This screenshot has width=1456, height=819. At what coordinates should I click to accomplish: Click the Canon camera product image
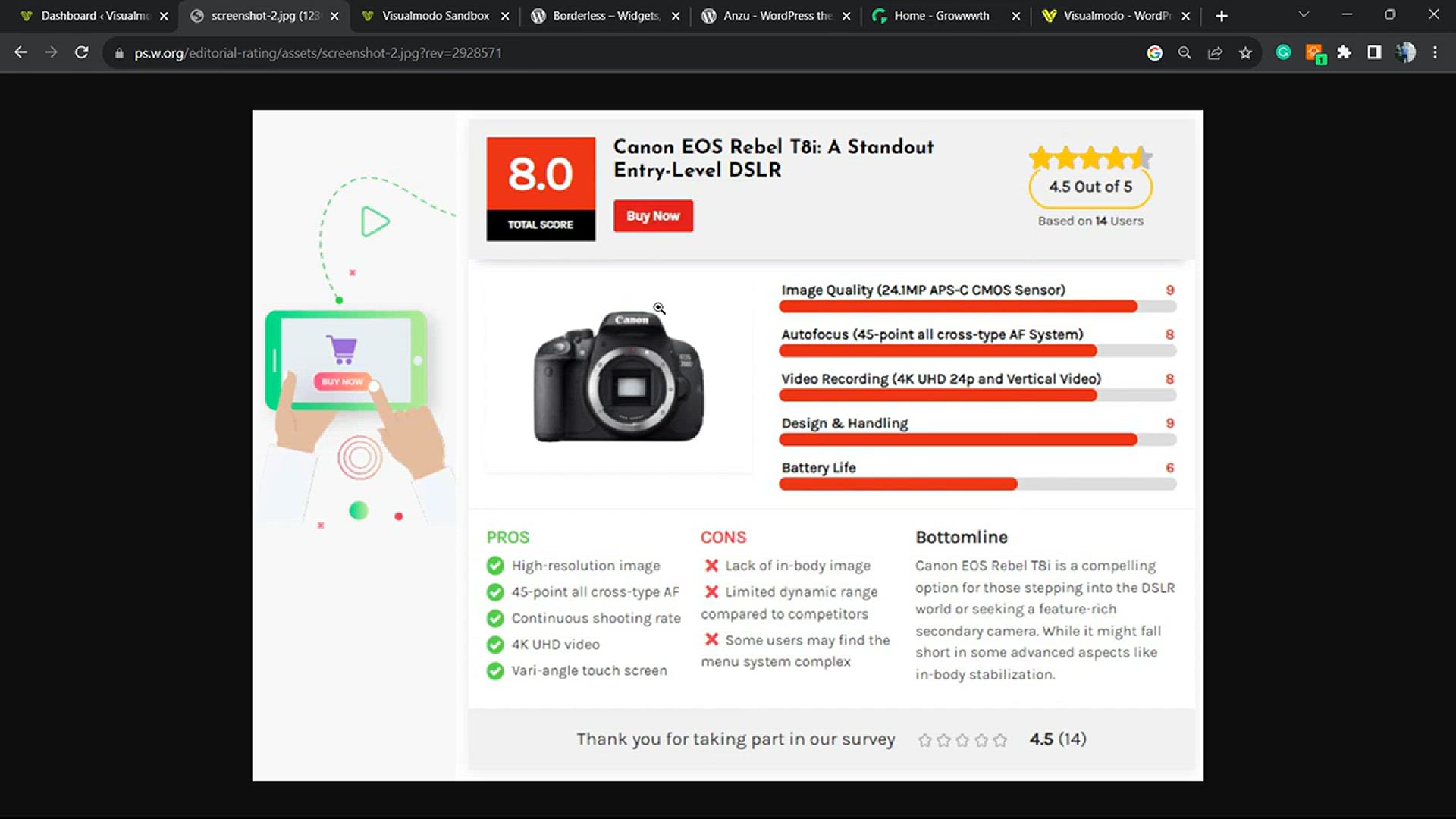pyautogui.click(x=619, y=376)
